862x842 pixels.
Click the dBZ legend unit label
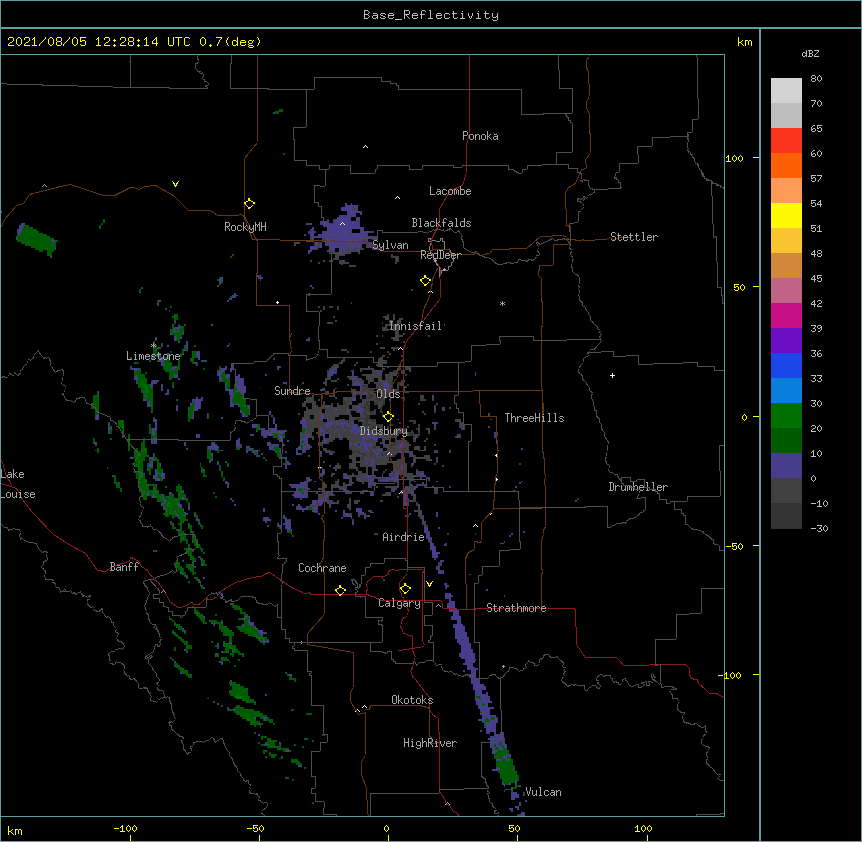point(810,53)
